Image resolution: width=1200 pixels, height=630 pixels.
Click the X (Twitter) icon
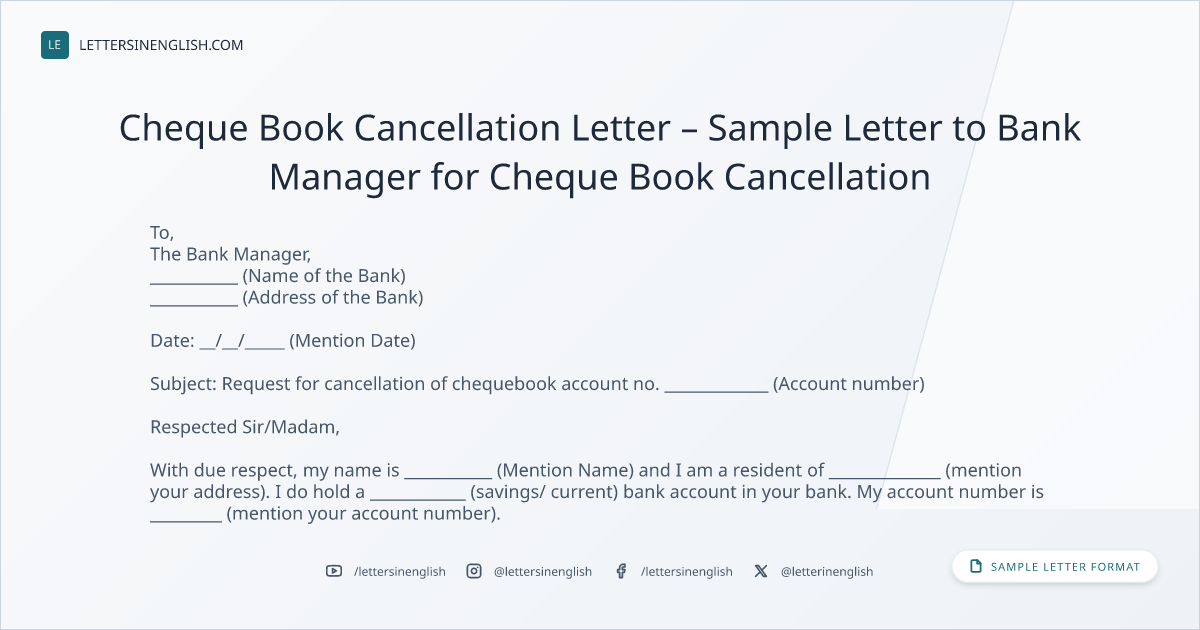coord(761,571)
